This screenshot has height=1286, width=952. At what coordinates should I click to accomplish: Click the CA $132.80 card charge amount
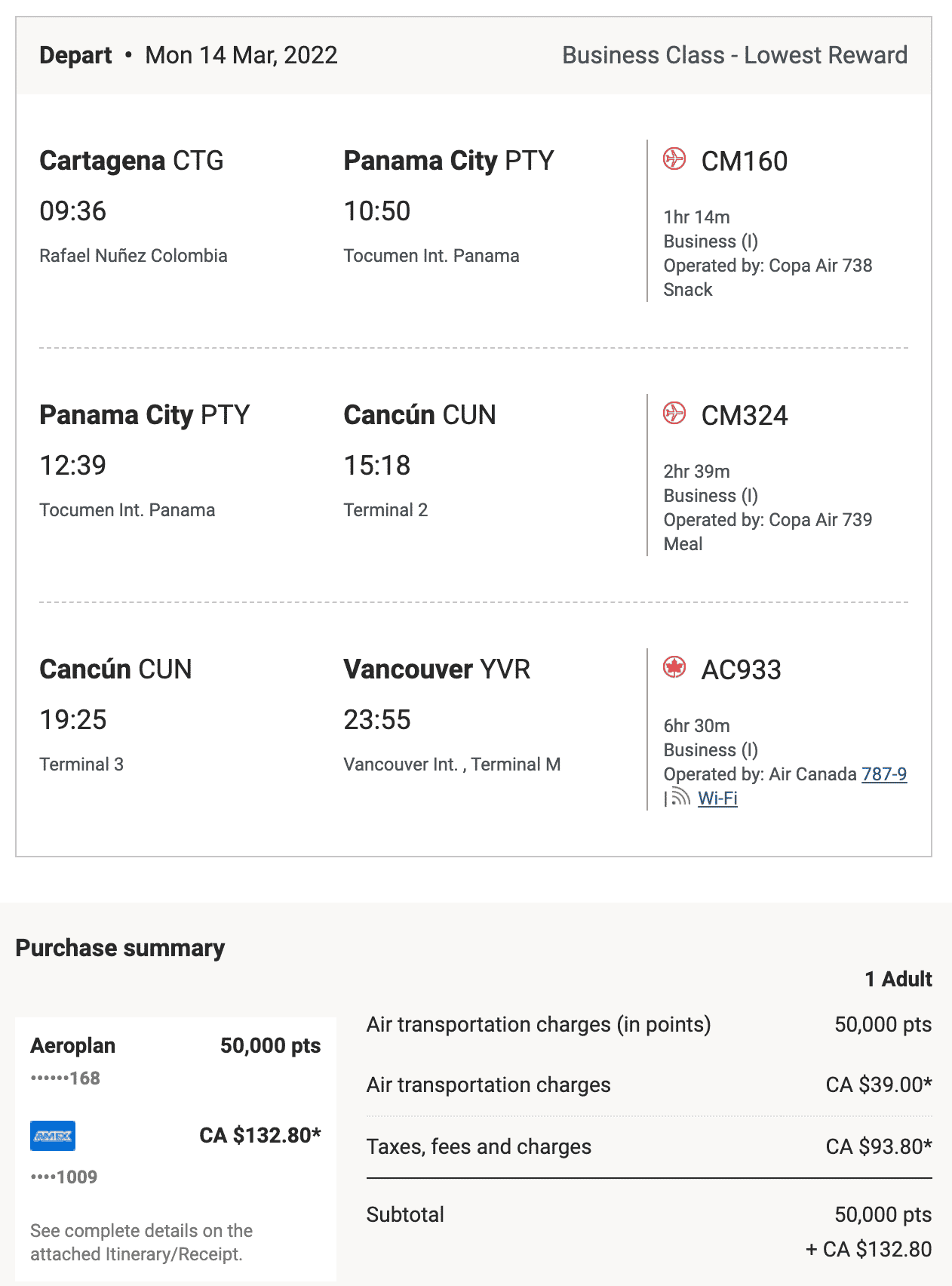click(259, 1136)
